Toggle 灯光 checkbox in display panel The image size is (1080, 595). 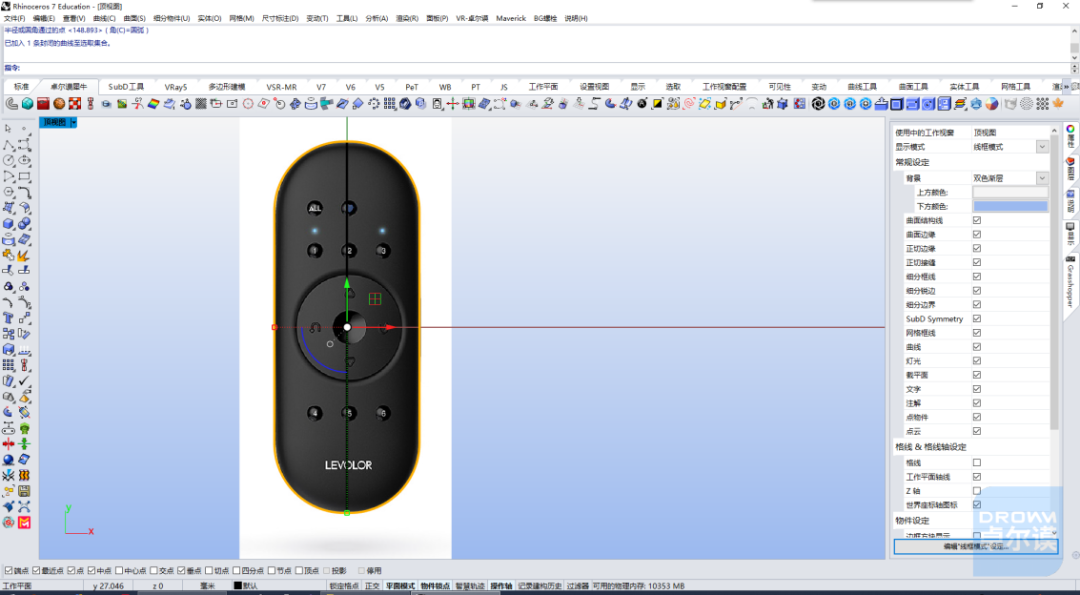(x=977, y=361)
